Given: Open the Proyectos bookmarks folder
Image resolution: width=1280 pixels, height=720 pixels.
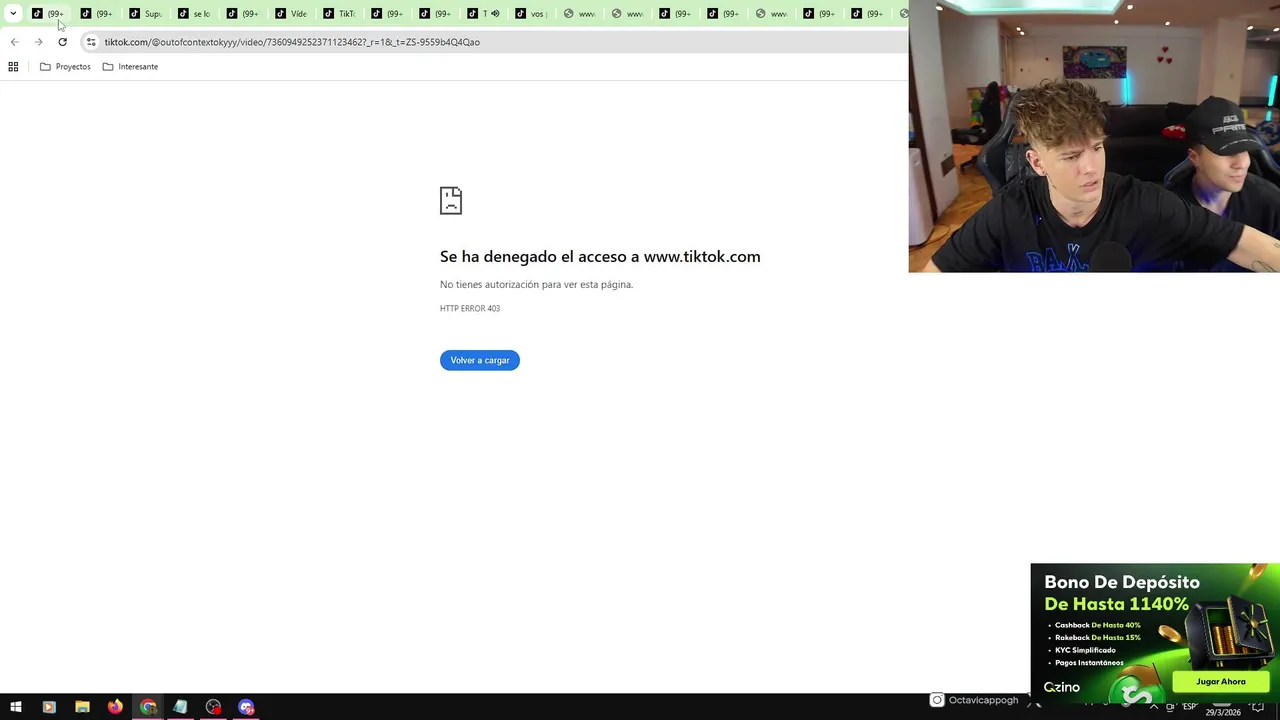Looking at the screenshot, I should 65,67.
